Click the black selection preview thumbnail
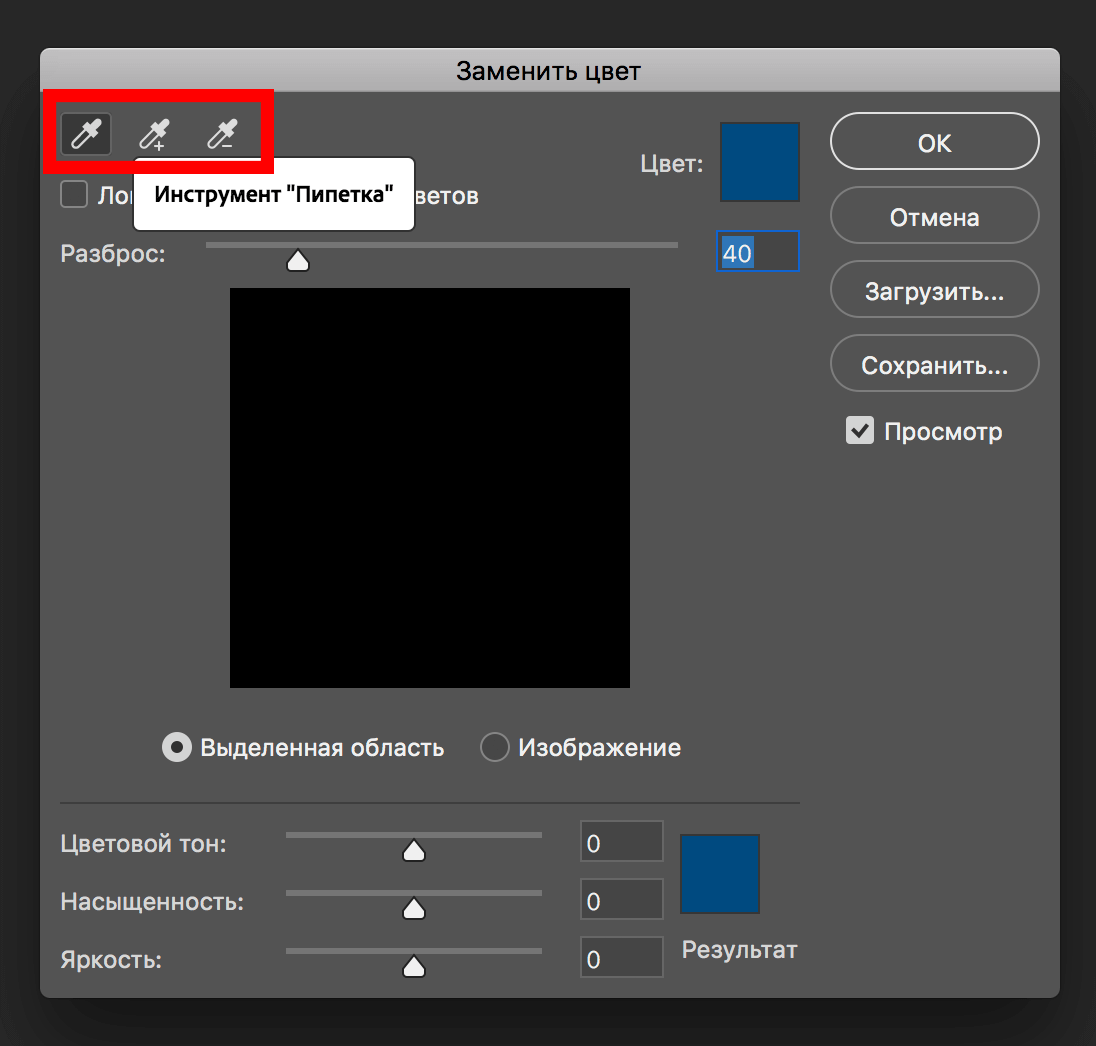 click(430, 488)
